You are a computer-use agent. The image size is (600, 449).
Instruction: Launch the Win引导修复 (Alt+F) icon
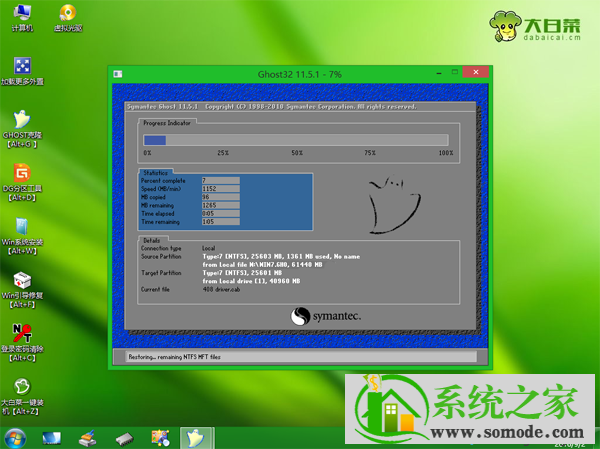point(22,290)
